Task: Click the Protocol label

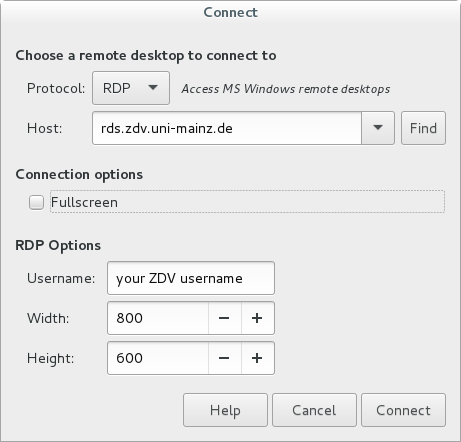Action: pyautogui.click(x=56, y=88)
